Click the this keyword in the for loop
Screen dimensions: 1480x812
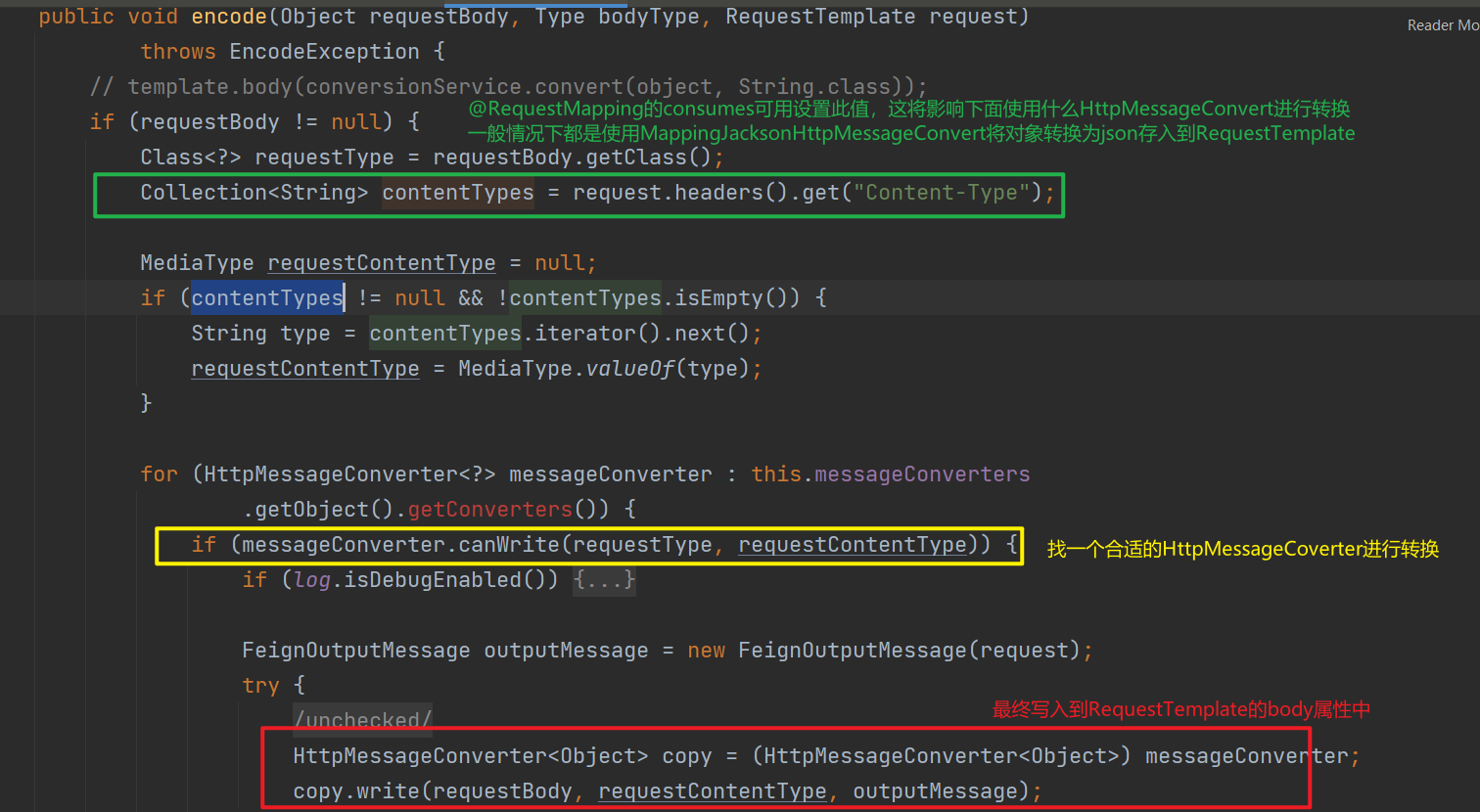click(776, 474)
